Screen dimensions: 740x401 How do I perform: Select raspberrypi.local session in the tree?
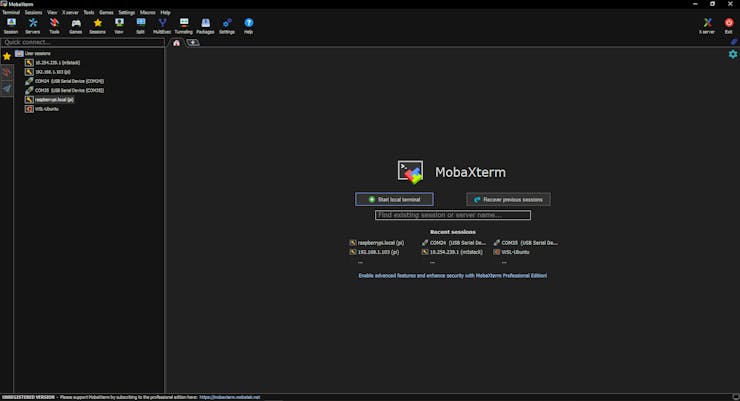coord(54,99)
